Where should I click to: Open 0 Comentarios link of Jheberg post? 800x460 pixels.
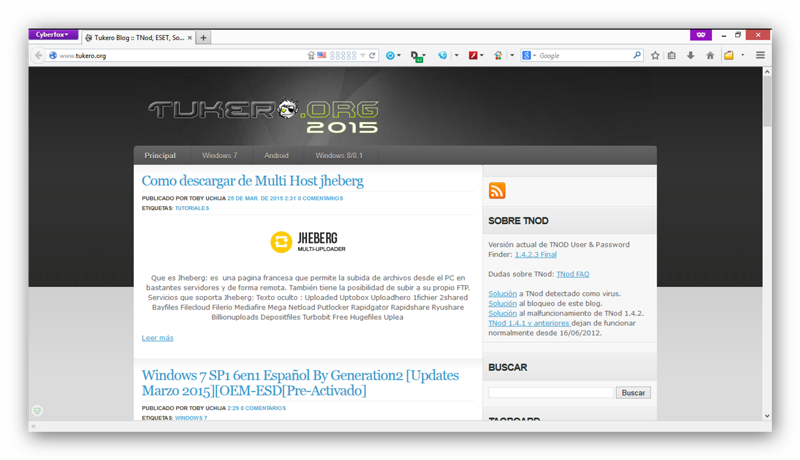(320, 198)
